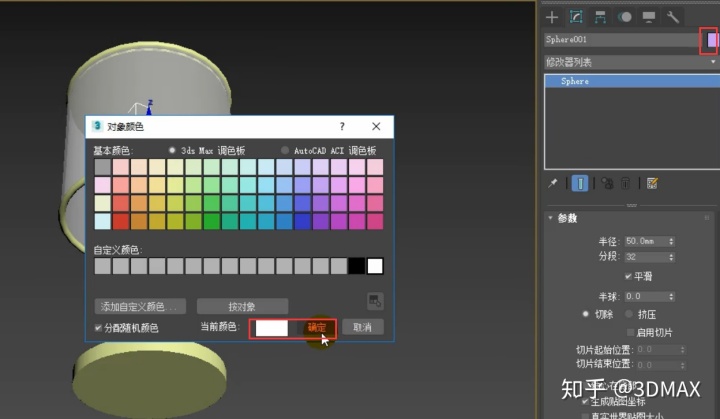This screenshot has width=720, height=419.
Task: Click the 3ds Max icon in dialog title bar
Action: pos(97,126)
